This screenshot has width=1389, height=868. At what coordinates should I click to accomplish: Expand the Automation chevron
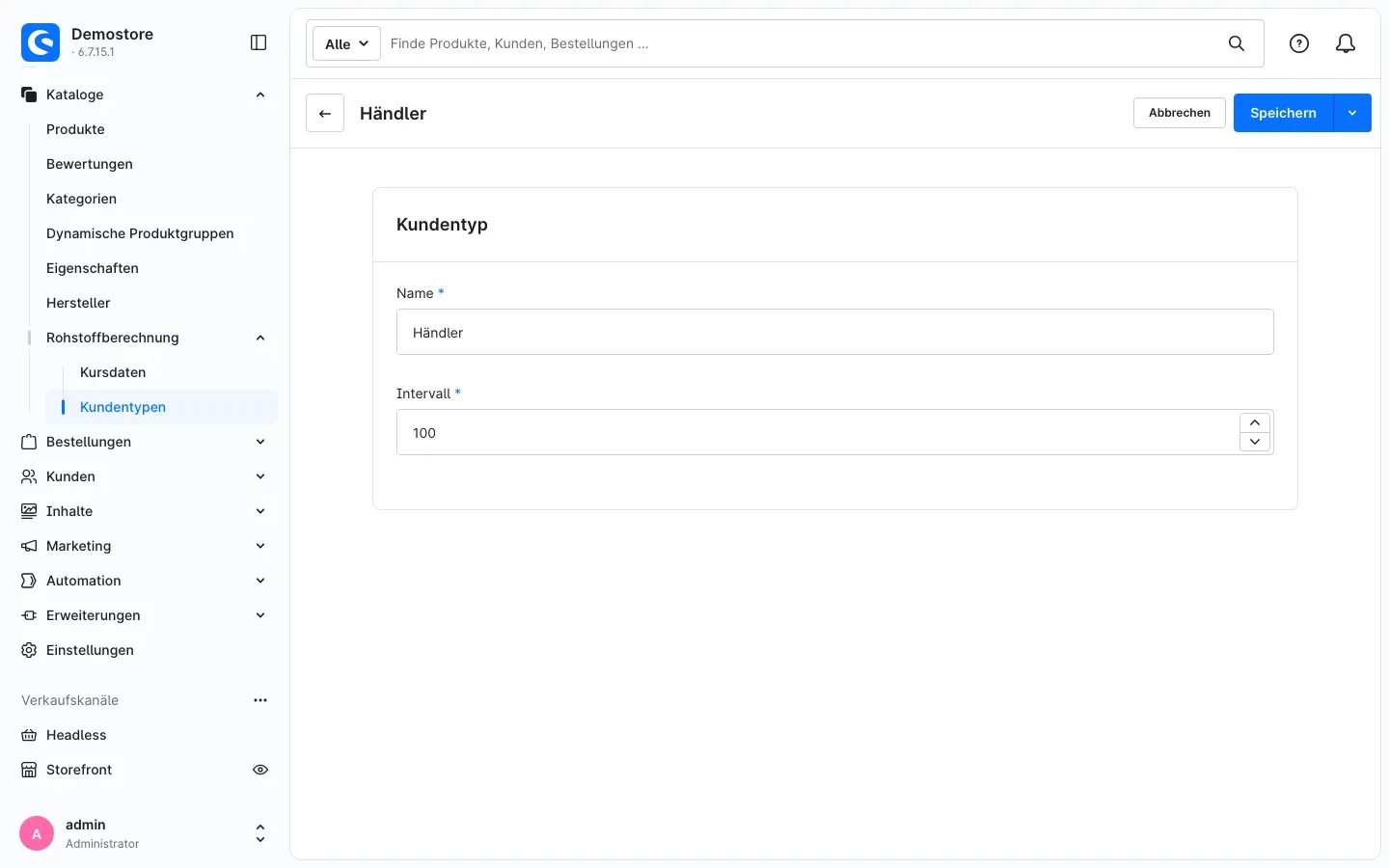point(260,581)
